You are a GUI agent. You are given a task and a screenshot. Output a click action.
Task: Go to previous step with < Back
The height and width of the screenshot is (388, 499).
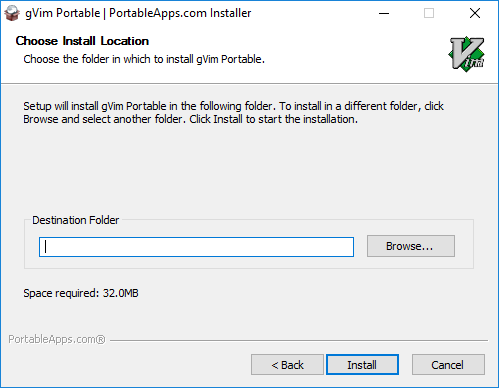point(287,365)
